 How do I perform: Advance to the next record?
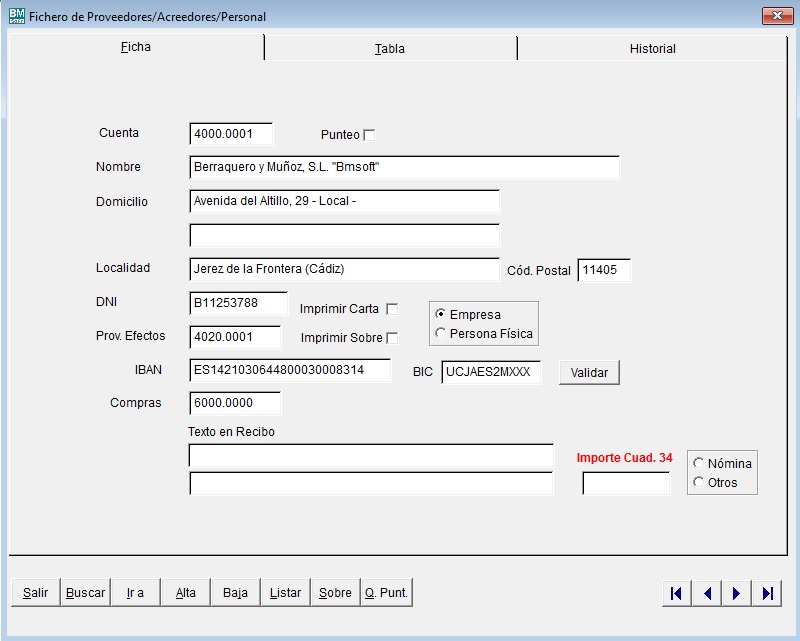pyautogui.click(x=737, y=593)
